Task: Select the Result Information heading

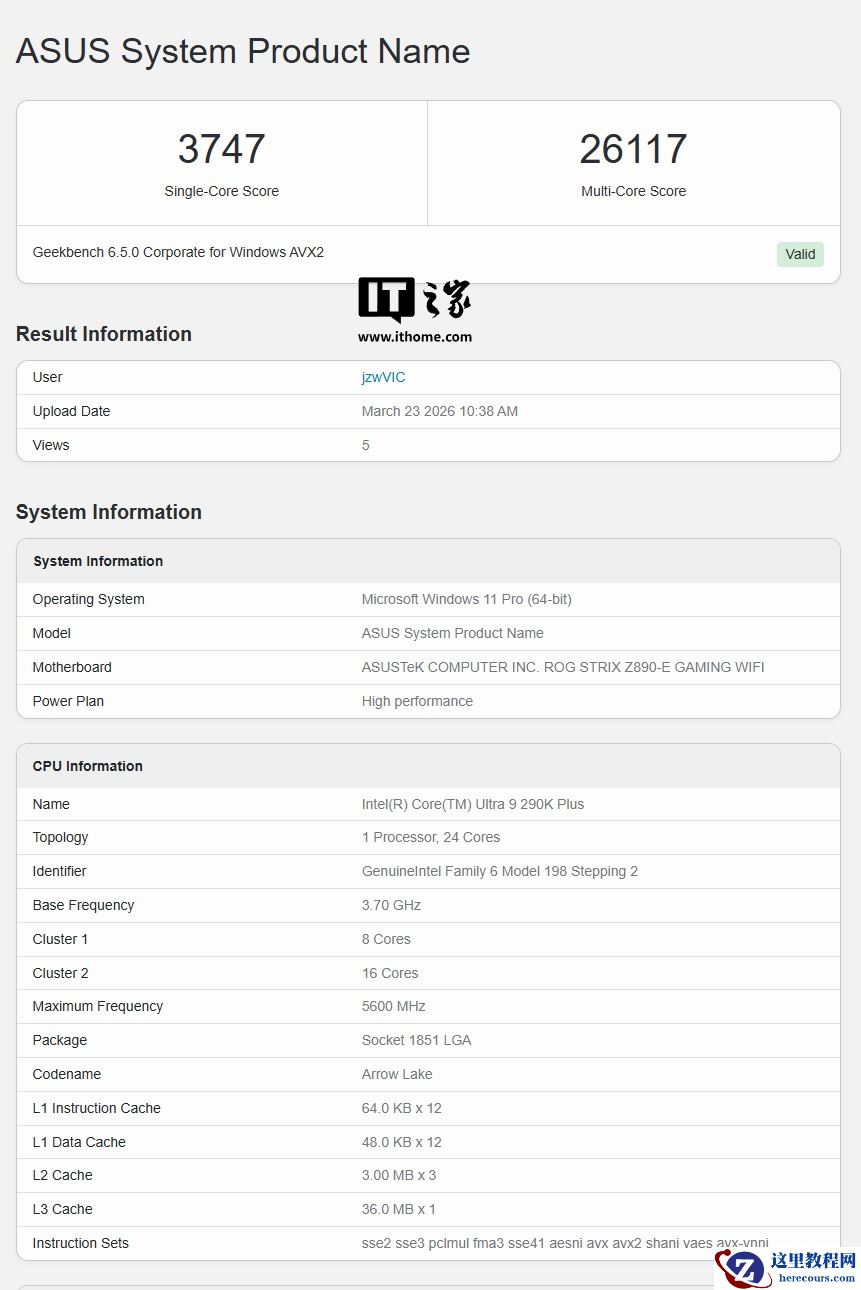Action: tap(104, 334)
